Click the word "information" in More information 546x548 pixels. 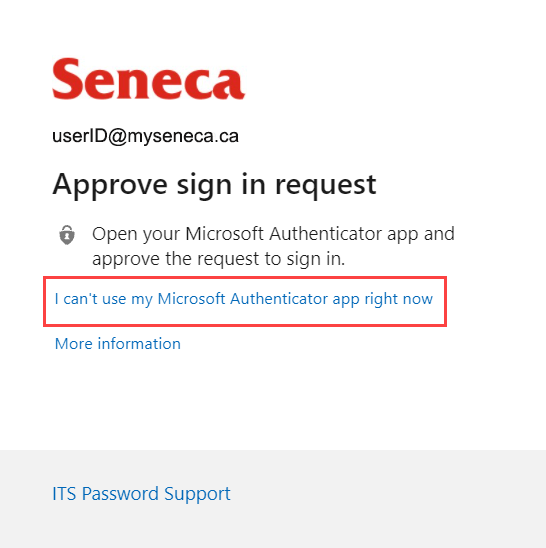139,344
